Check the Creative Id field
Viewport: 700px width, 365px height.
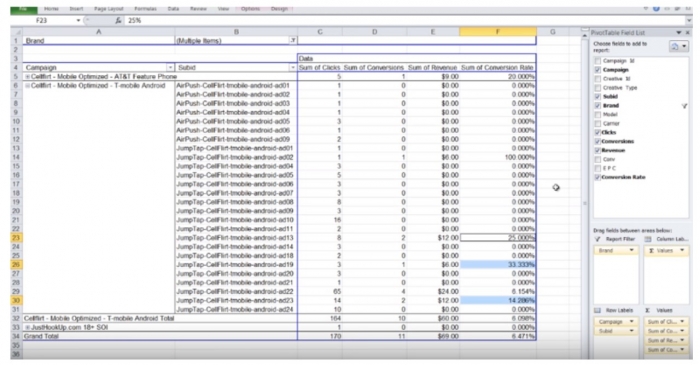click(597, 79)
